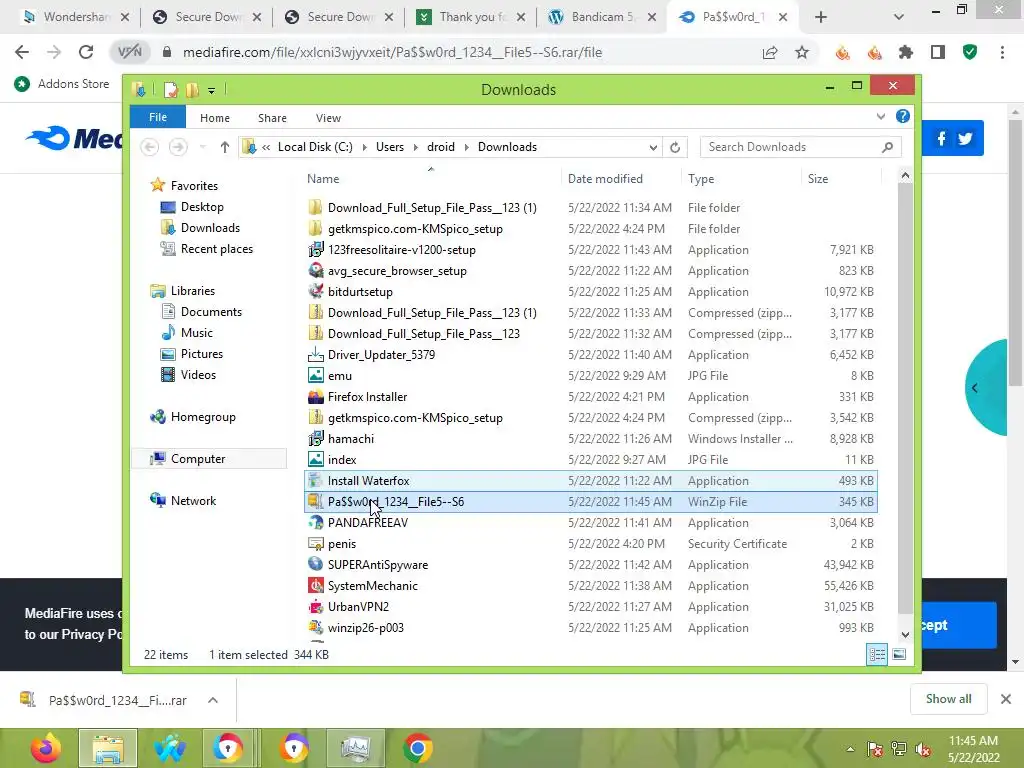The height and width of the screenshot is (768, 1024).
Task: Click the breadcrumb arrow after Users
Action: pyautogui.click(x=415, y=148)
